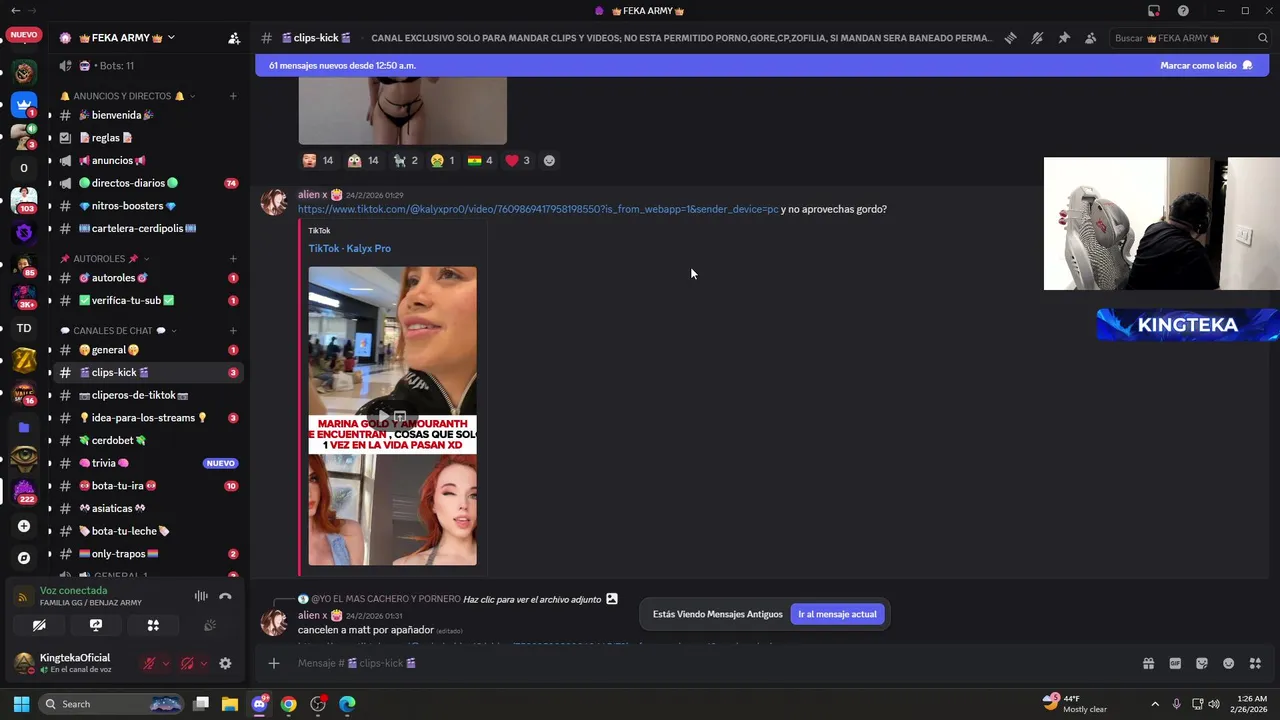Toggle the crying-face reaction with count 1
The width and height of the screenshot is (1280, 720).
pyautogui.click(x=442, y=160)
